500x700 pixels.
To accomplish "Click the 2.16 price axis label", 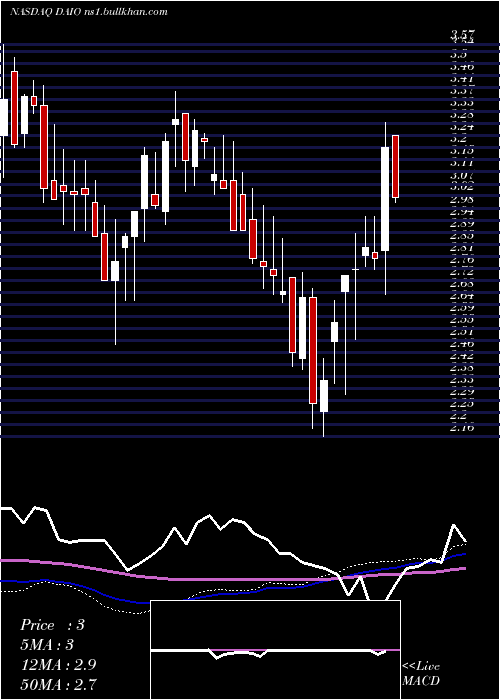I will [x=463, y=428].
